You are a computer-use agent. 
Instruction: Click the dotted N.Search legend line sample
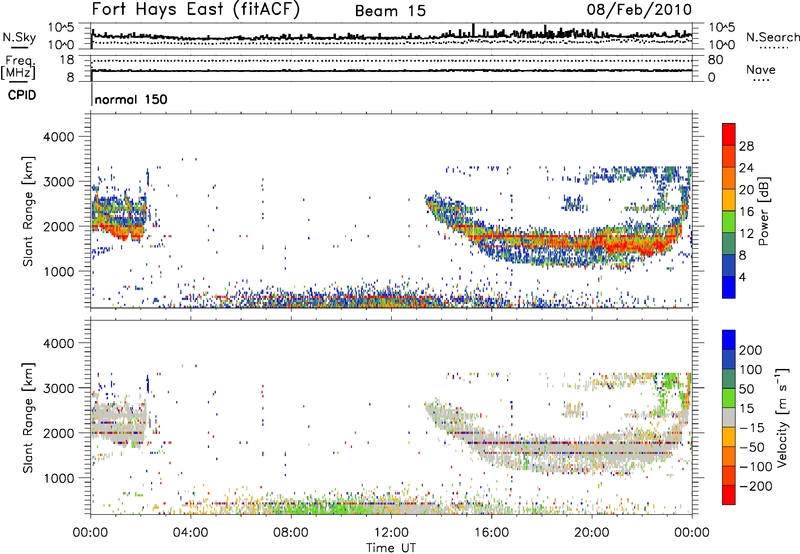774,48
